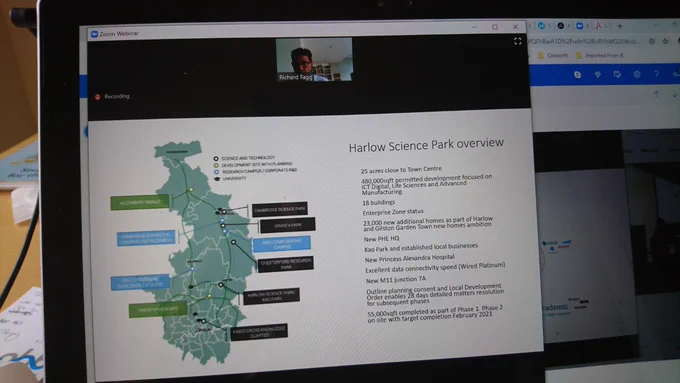Screen dimensions: 680x383
Task: Click the 'Granta Park' map label
Action: tap(288, 225)
